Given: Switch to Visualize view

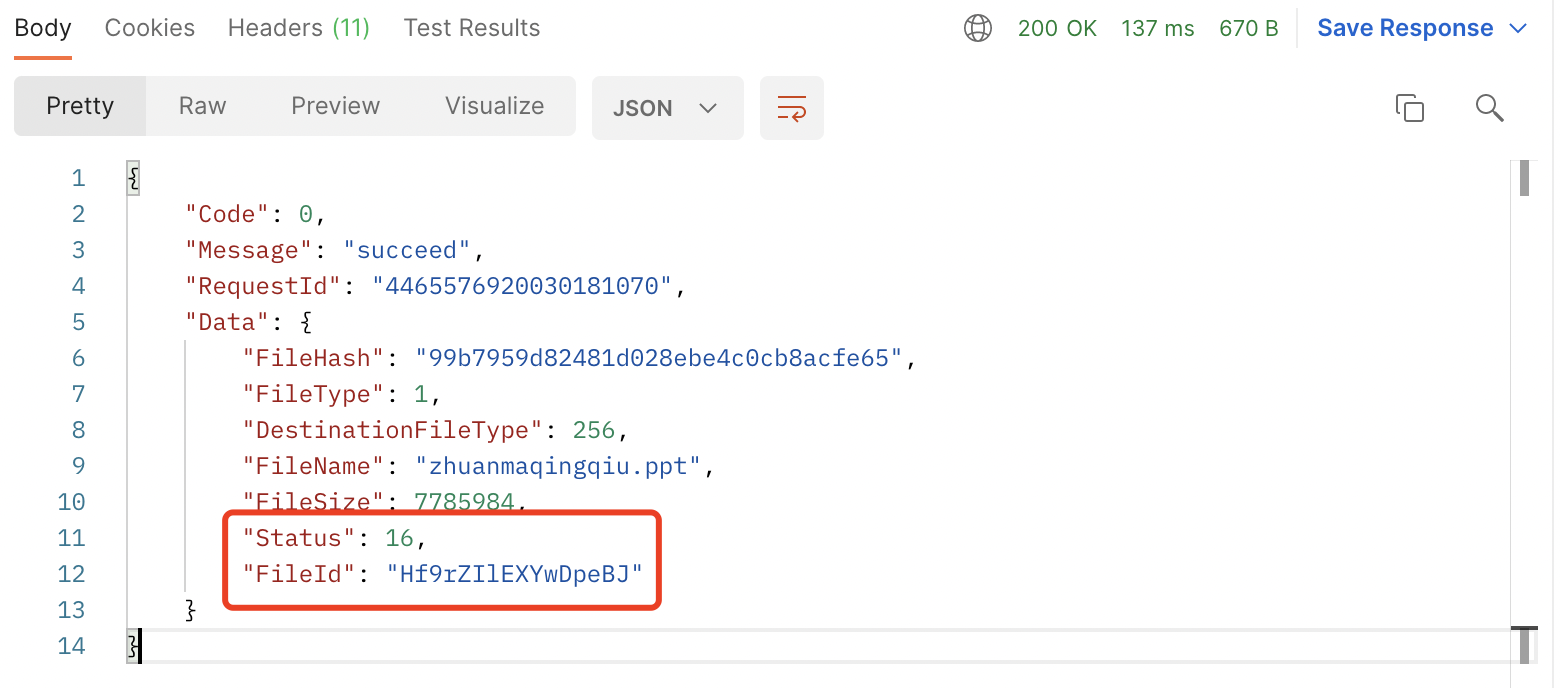Looking at the screenshot, I should tap(494, 106).
